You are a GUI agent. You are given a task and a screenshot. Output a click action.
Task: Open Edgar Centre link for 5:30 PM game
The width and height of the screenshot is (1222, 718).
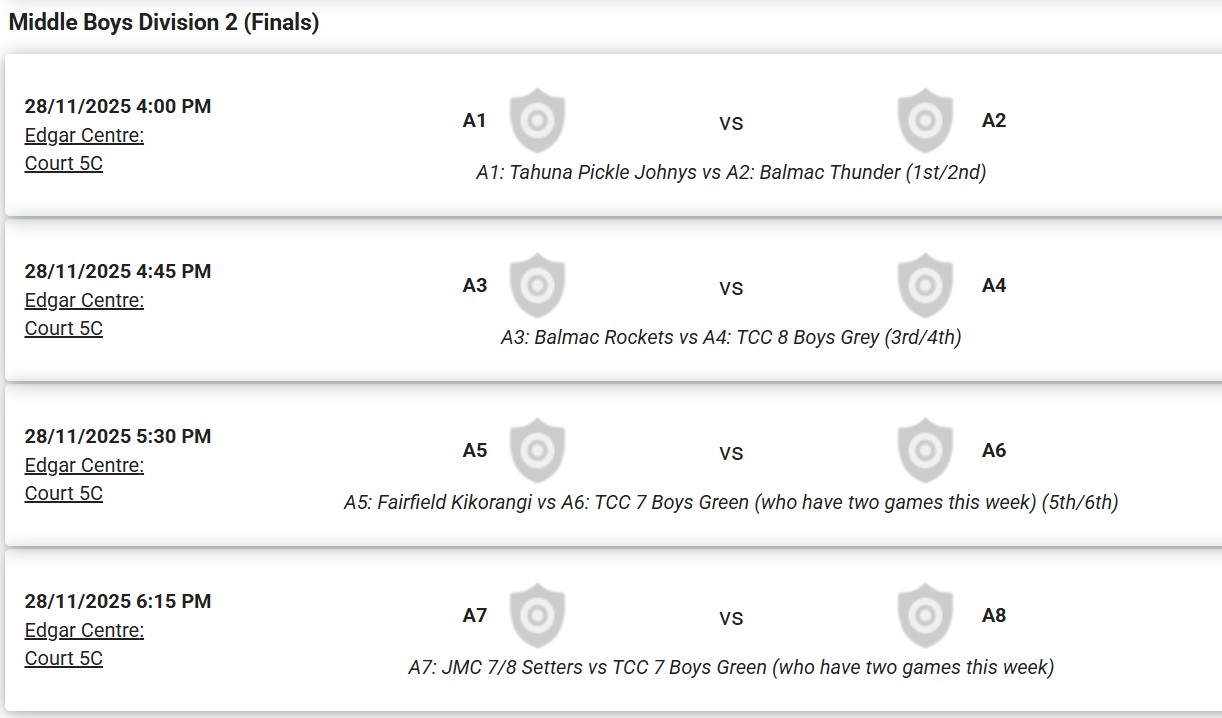tap(84, 465)
